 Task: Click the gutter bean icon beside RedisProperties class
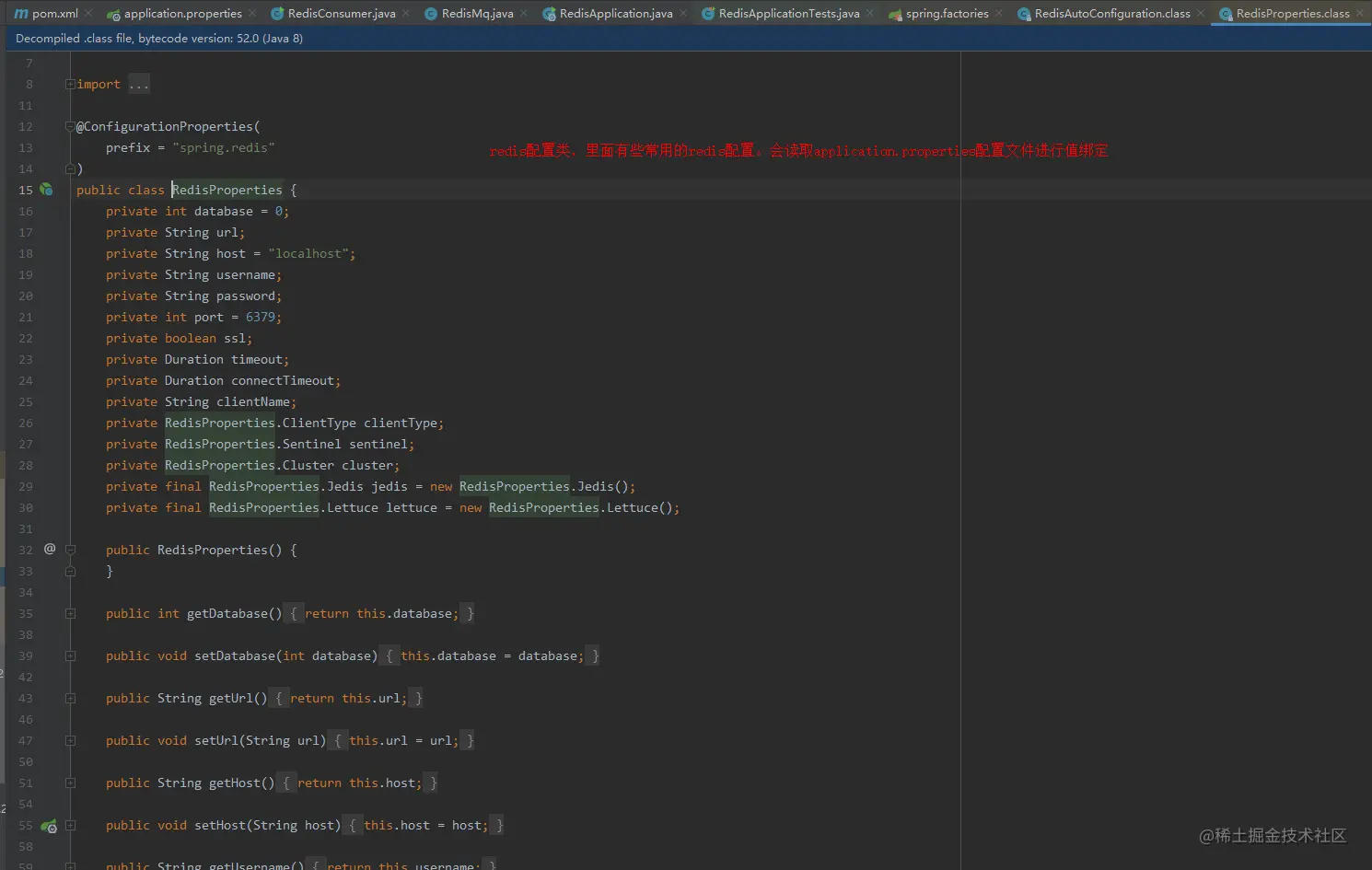pos(46,190)
